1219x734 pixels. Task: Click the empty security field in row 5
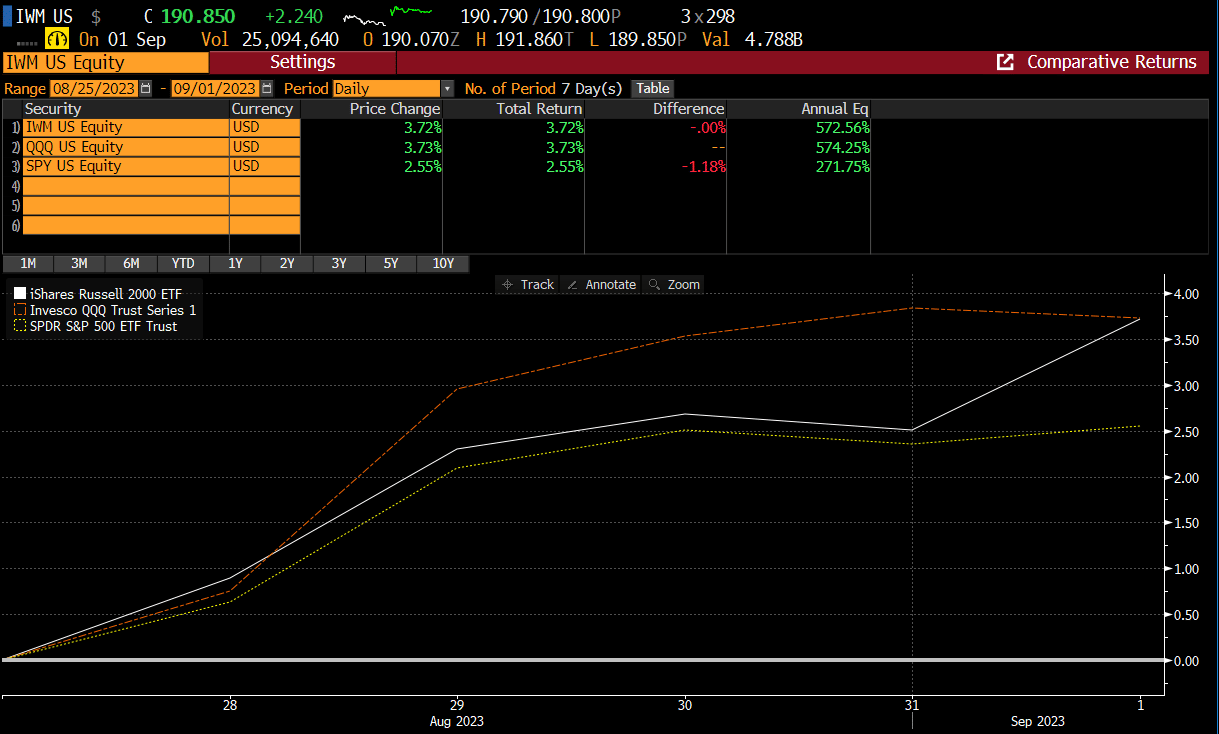[x=126, y=206]
